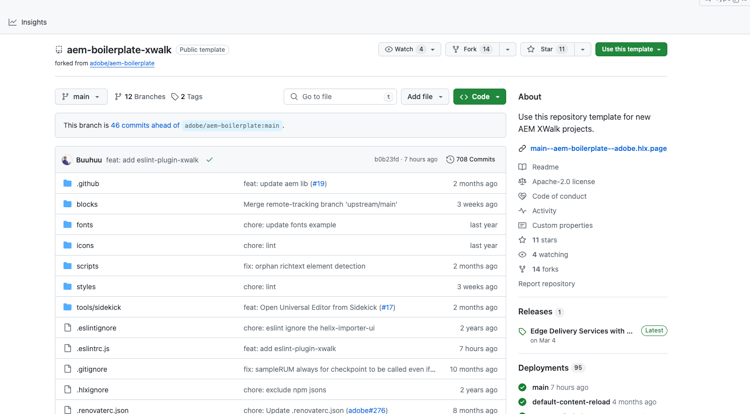Click the release tag icon

522,331
